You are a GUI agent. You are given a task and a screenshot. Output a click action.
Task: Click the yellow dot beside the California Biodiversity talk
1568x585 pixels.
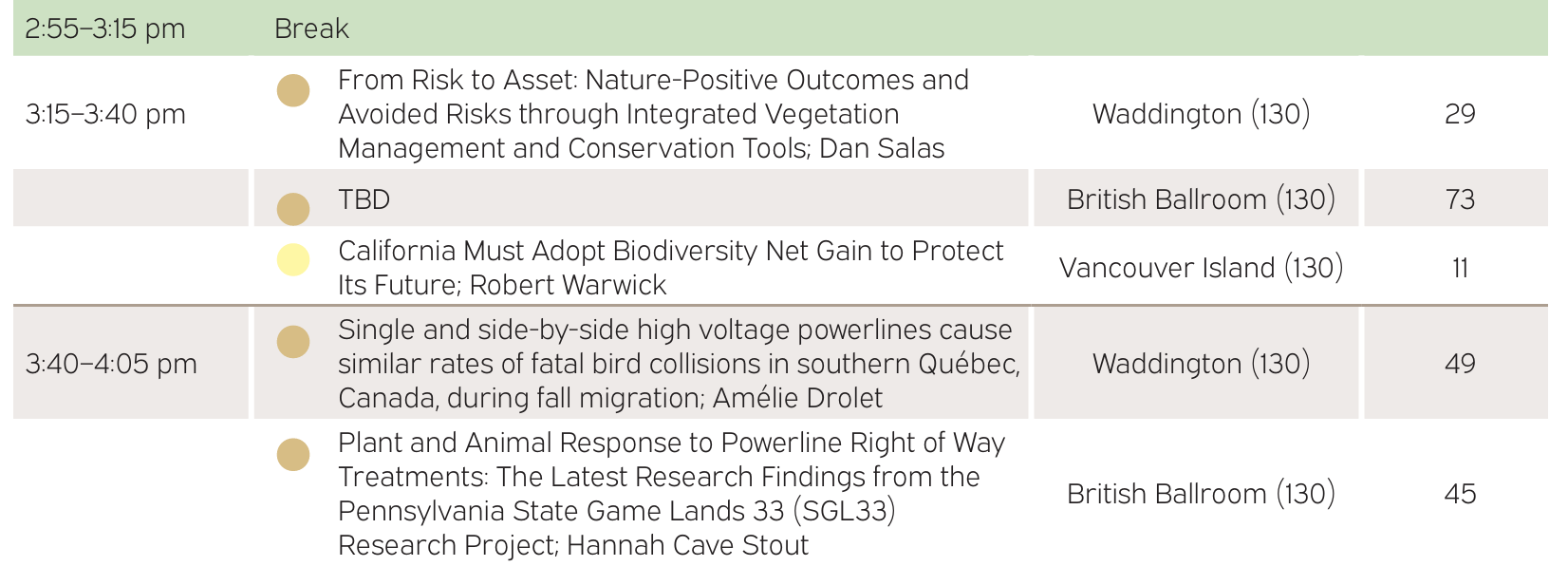click(293, 259)
